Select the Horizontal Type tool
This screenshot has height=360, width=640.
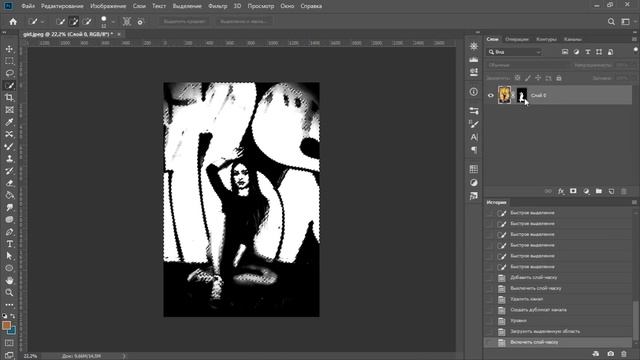tap(9, 244)
